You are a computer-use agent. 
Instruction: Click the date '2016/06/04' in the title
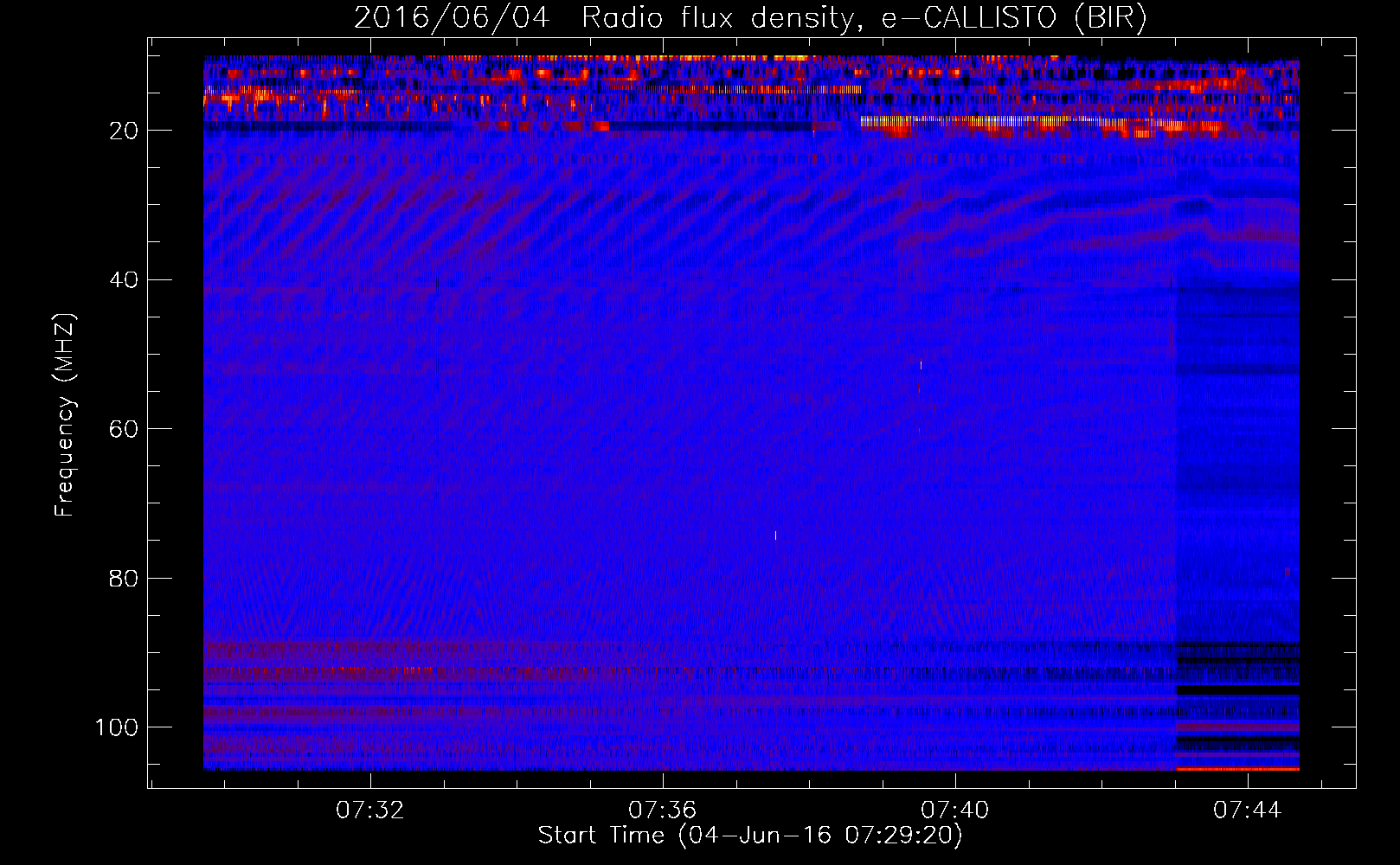(x=452, y=18)
